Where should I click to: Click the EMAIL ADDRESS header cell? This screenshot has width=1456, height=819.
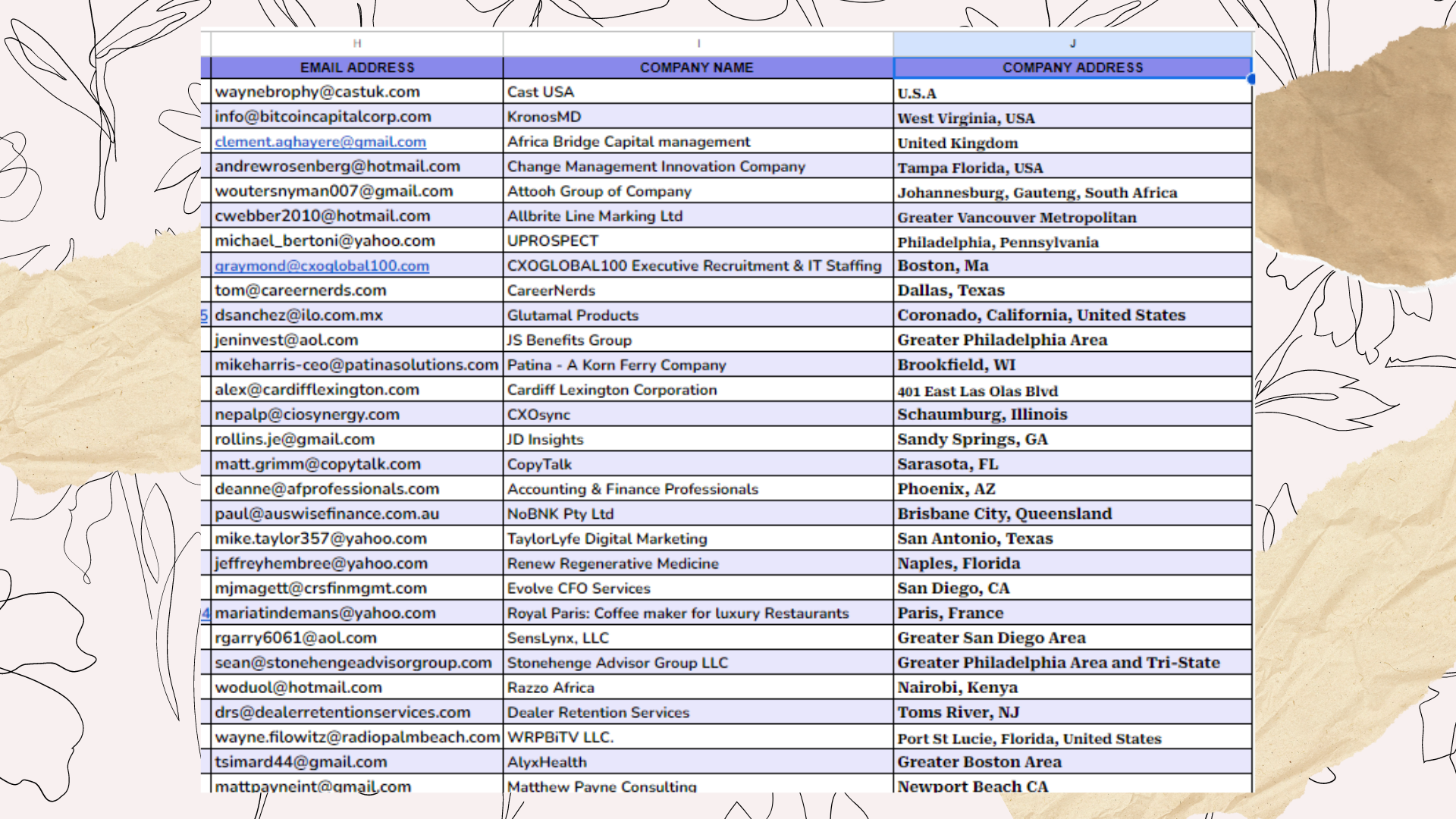pyautogui.click(x=357, y=67)
